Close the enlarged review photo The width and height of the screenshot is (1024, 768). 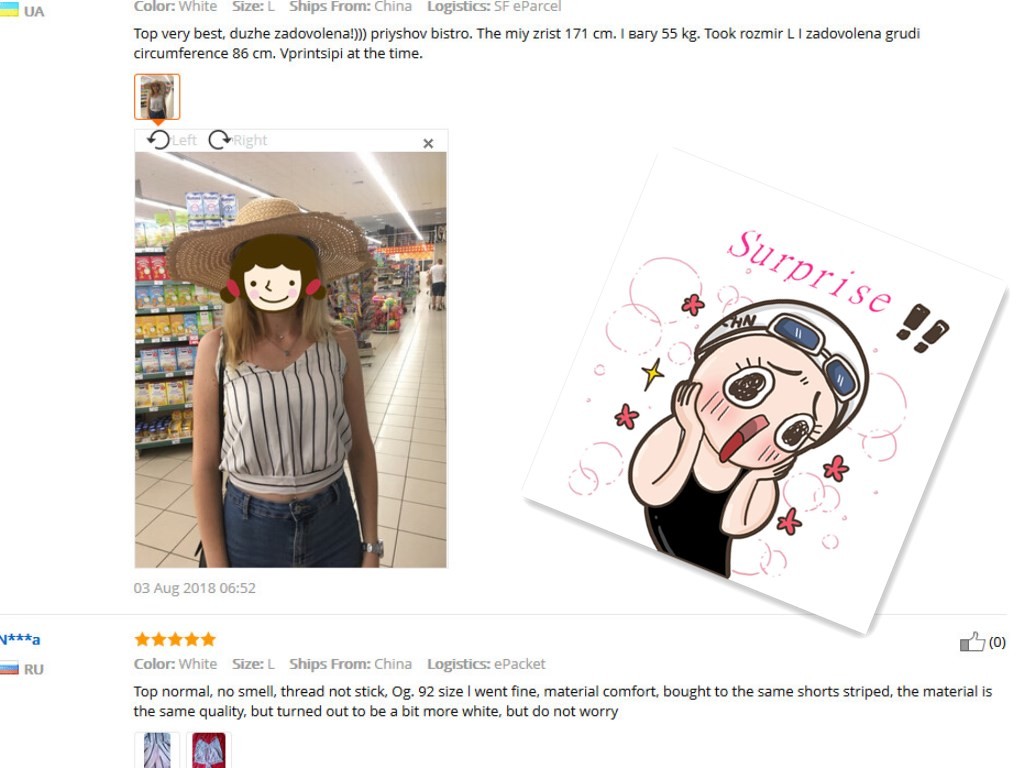(428, 143)
